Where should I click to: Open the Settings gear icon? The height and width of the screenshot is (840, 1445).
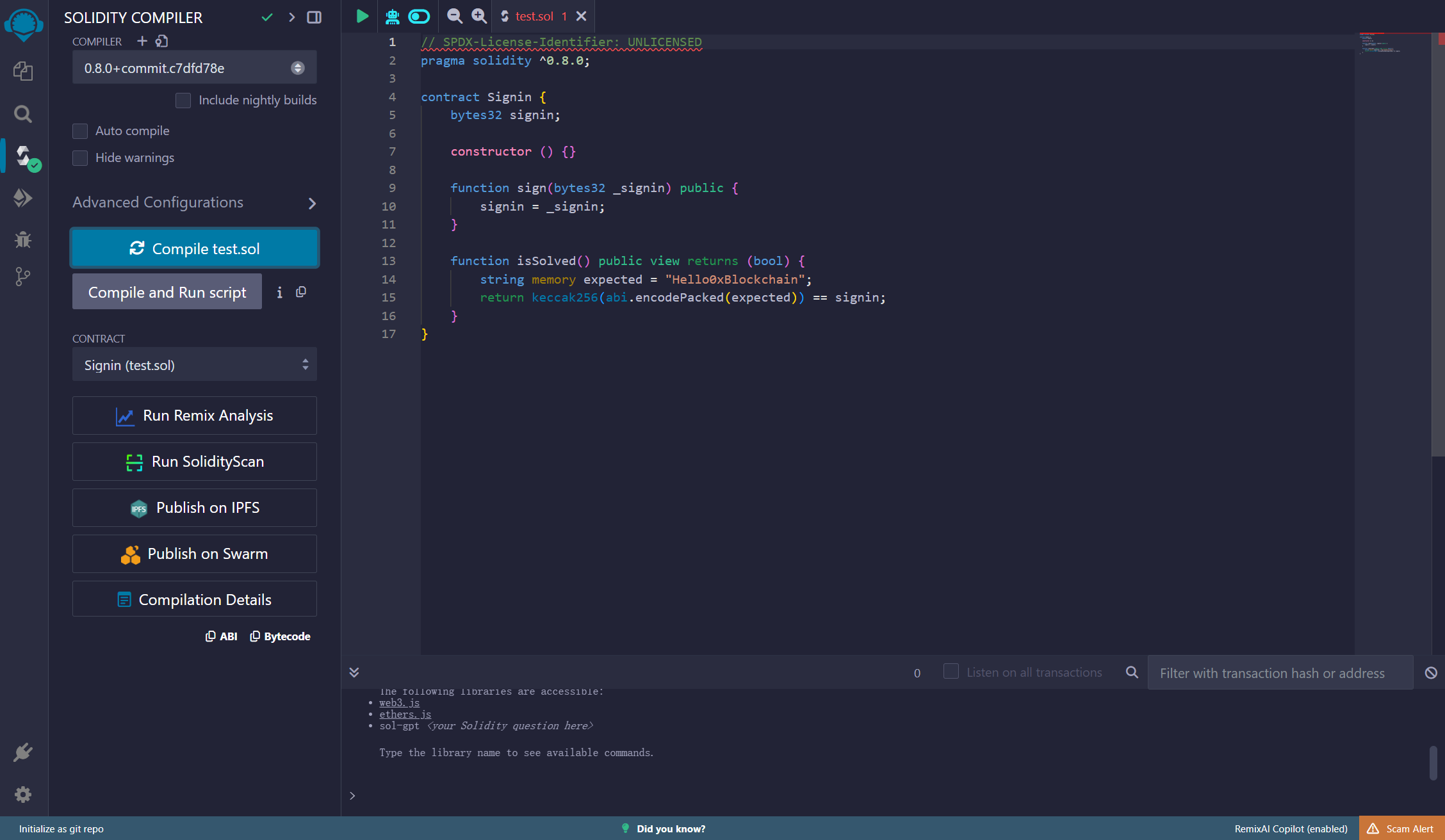pos(23,795)
